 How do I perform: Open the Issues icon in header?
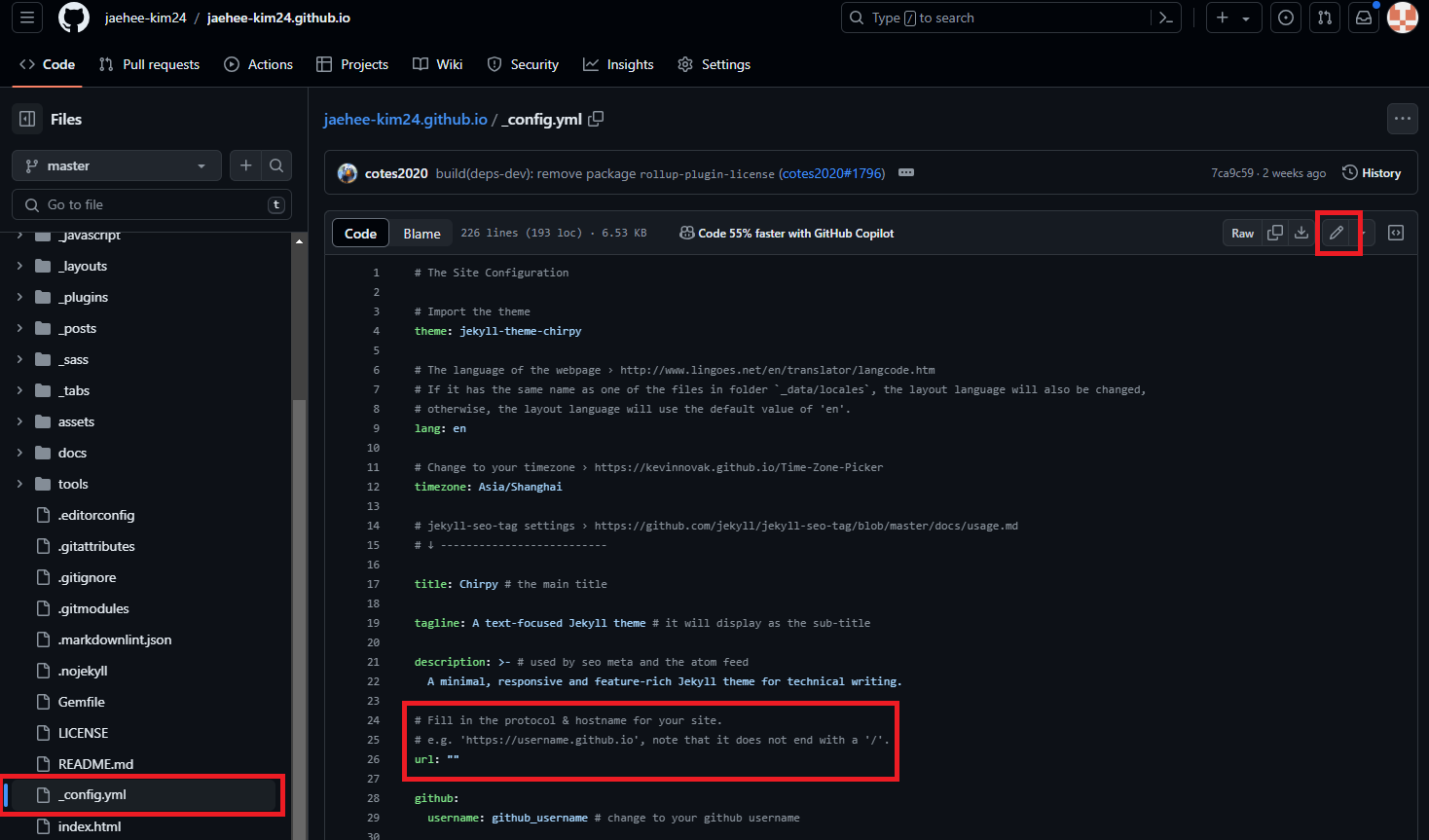1286,18
